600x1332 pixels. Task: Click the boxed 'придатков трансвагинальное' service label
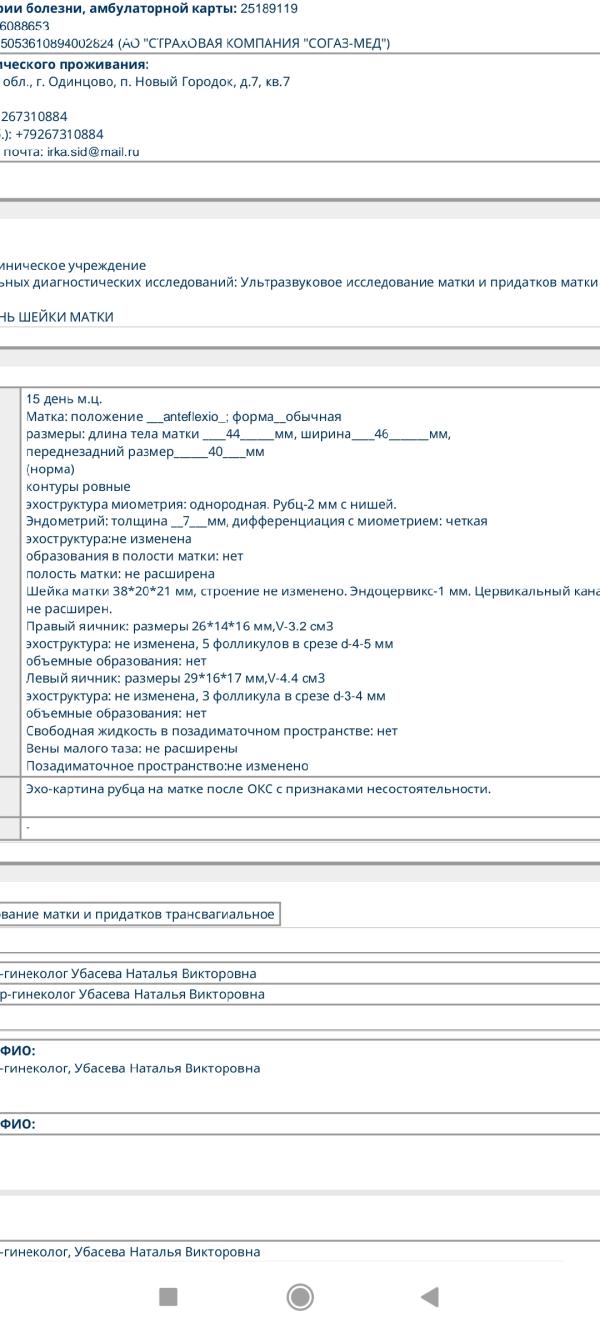tap(138, 914)
